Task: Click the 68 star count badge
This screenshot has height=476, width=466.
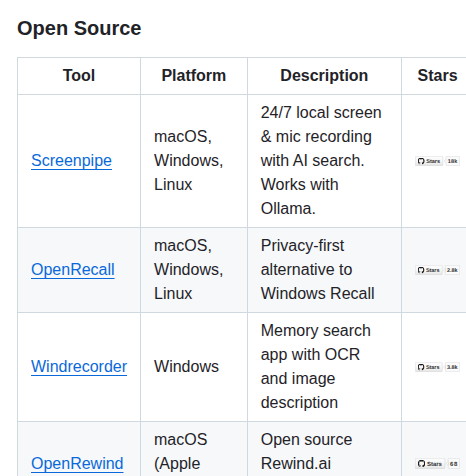Action: coord(453,464)
